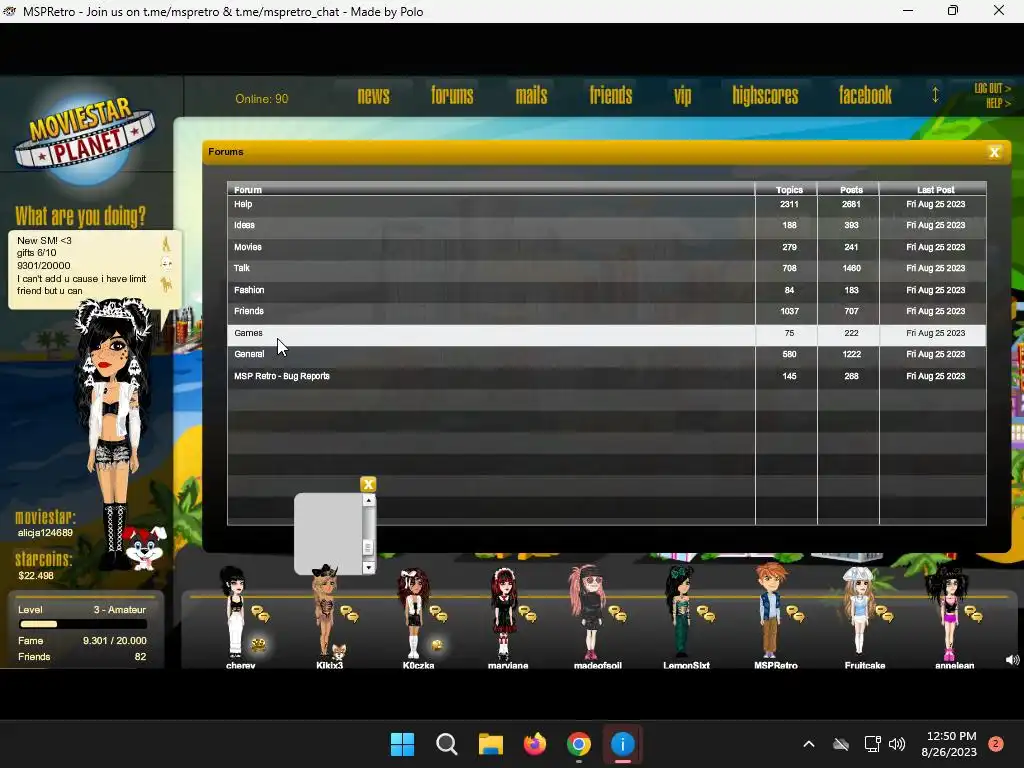Open the Fashion forum row
The image size is (1024, 768).
[606, 290]
